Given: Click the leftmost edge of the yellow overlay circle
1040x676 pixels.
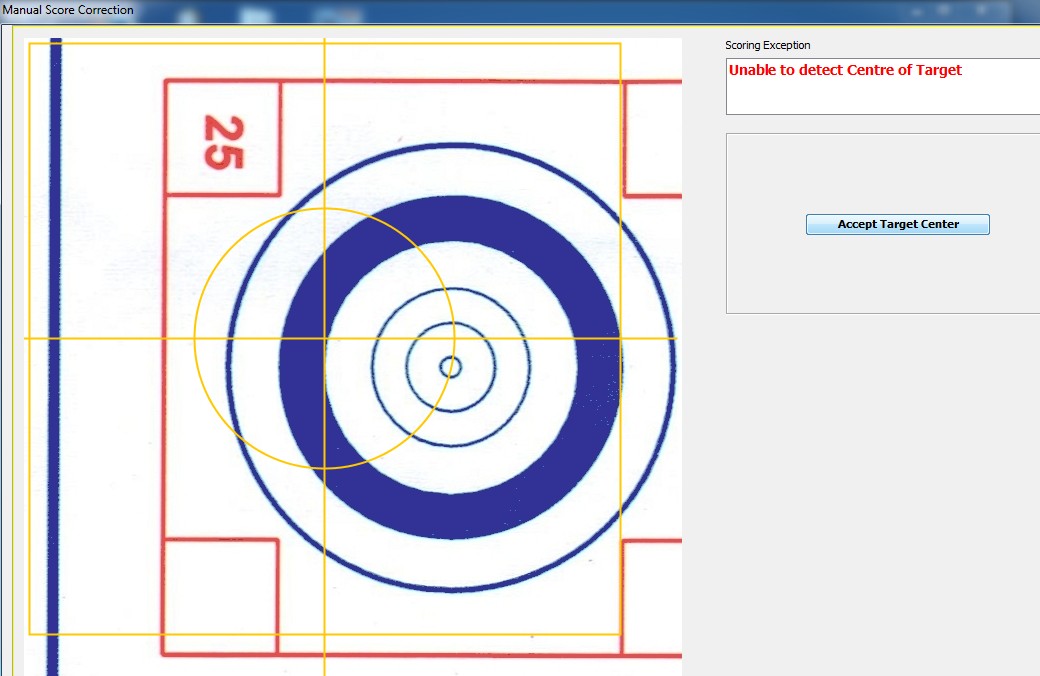Looking at the screenshot, I should point(194,338).
